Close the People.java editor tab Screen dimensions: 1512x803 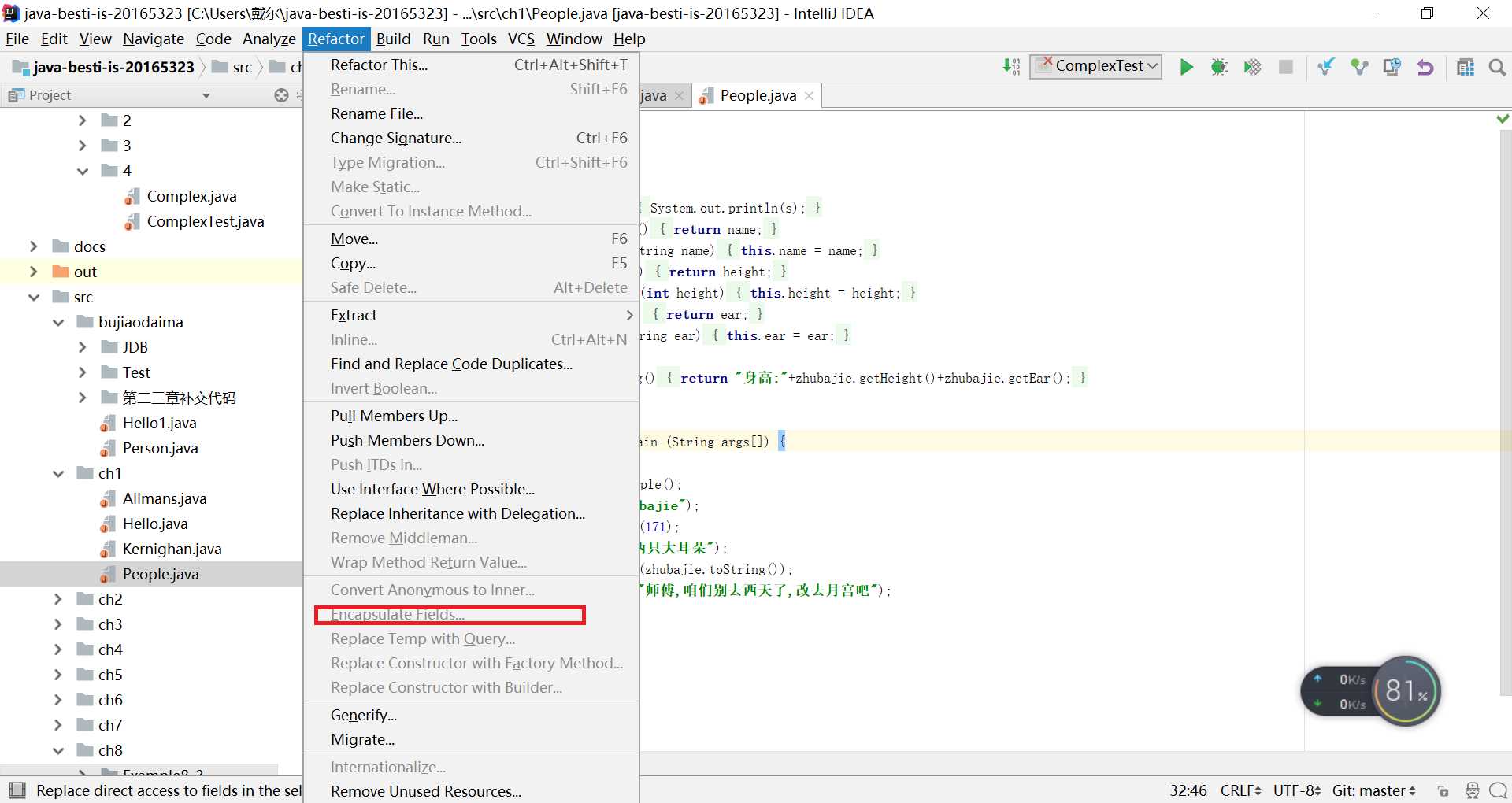tap(809, 96)
